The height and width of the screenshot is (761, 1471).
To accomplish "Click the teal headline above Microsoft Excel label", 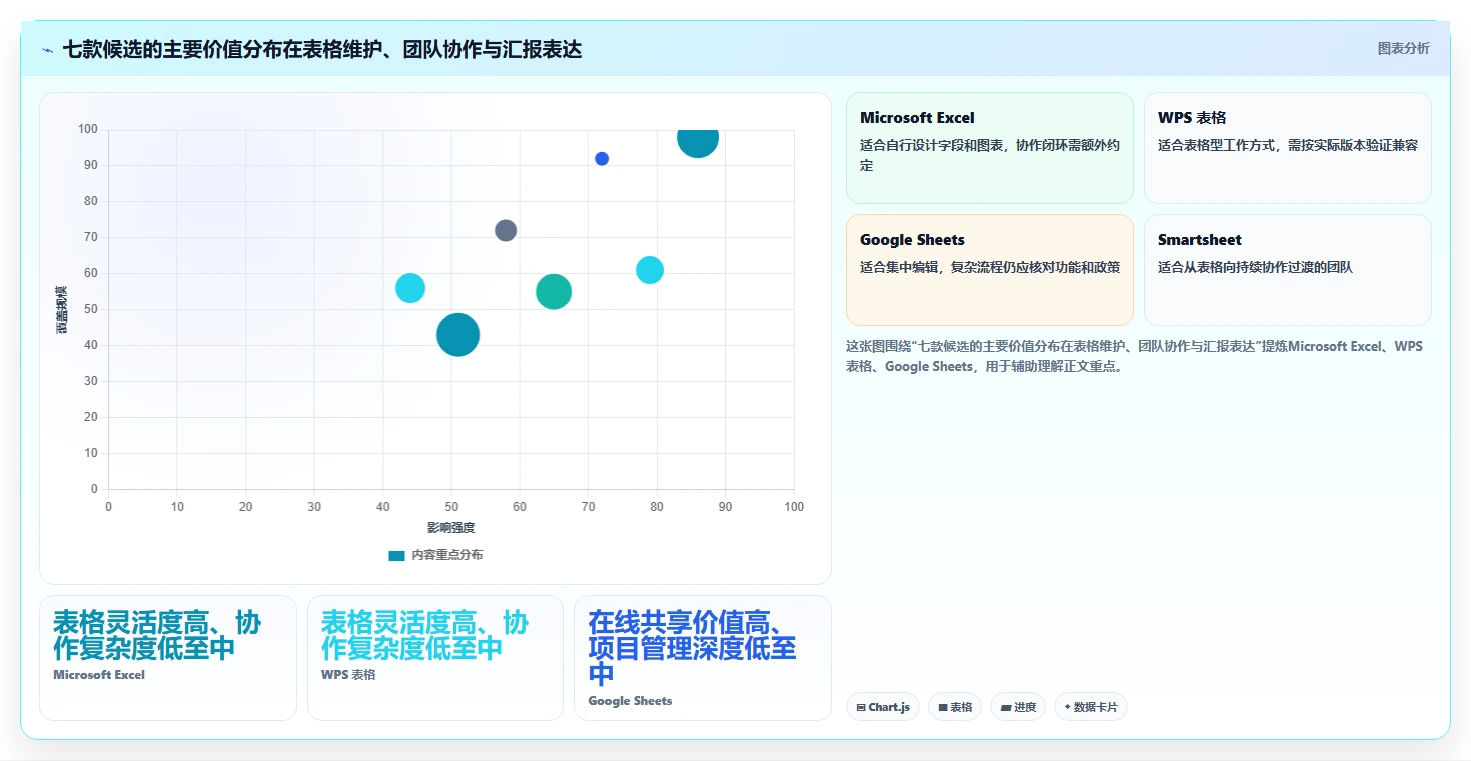I will (157, 636).
